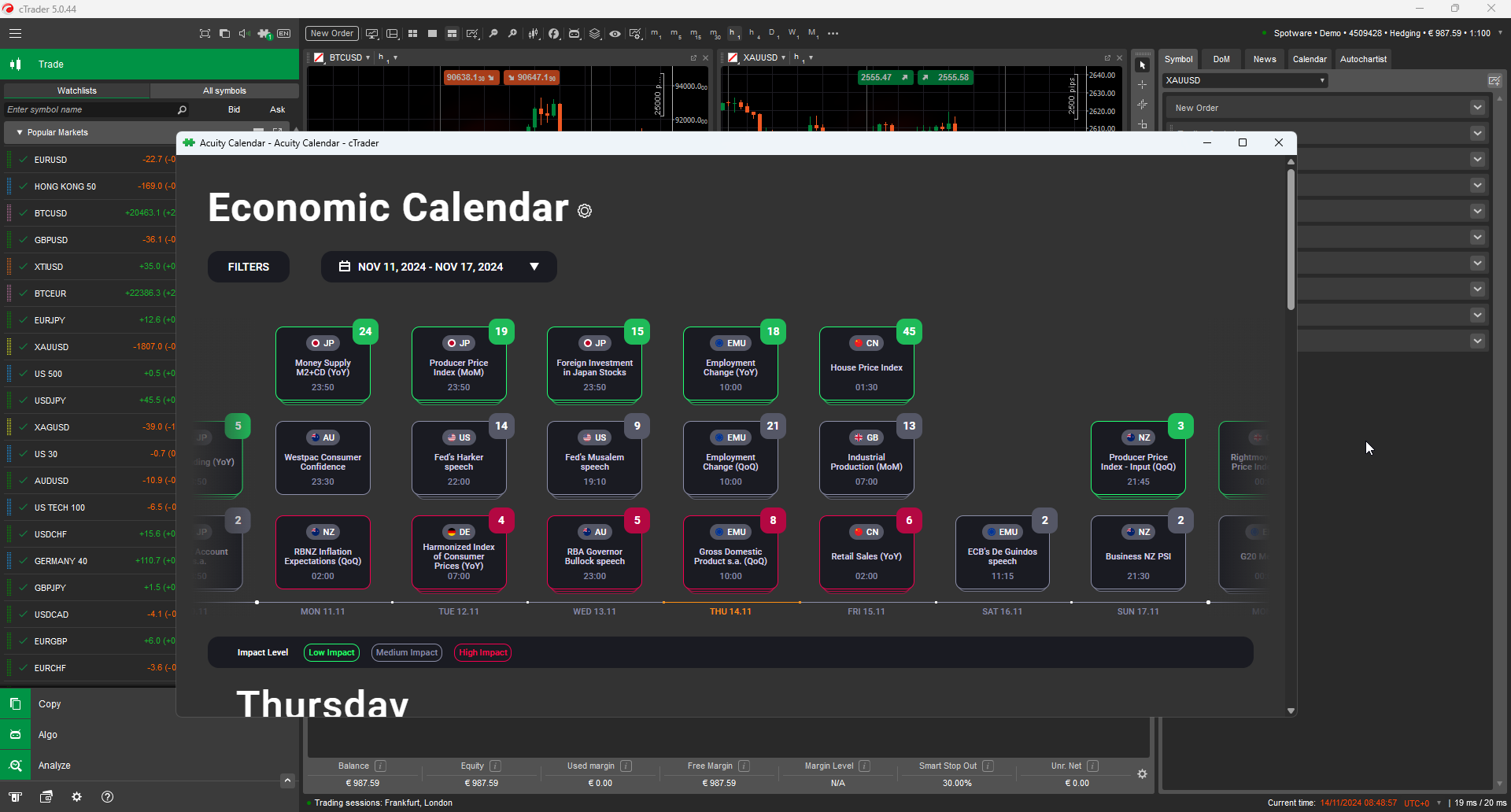The image size is (1511, 812).
Task: Open the indicators function icon
Action: tap(554, 33)
